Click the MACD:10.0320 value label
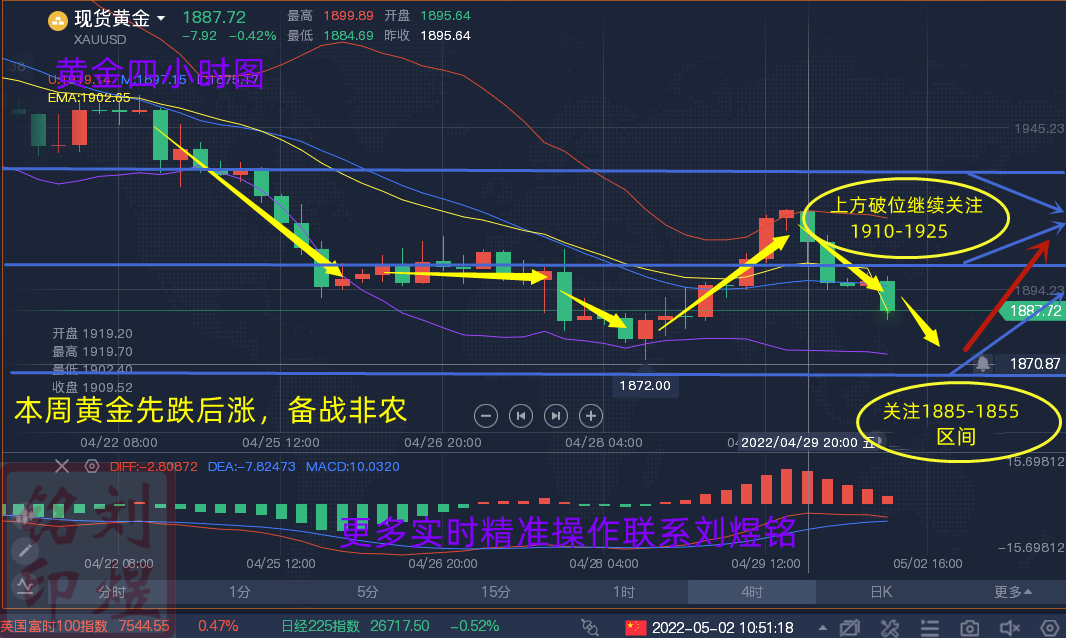 tap(353, 467)
